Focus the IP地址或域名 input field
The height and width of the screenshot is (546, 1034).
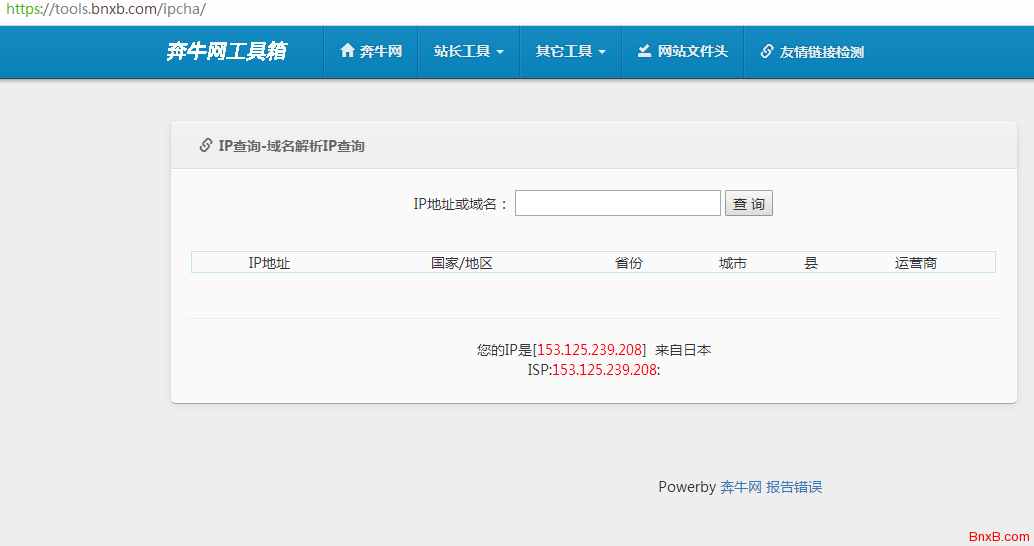[x=617, y=203]
